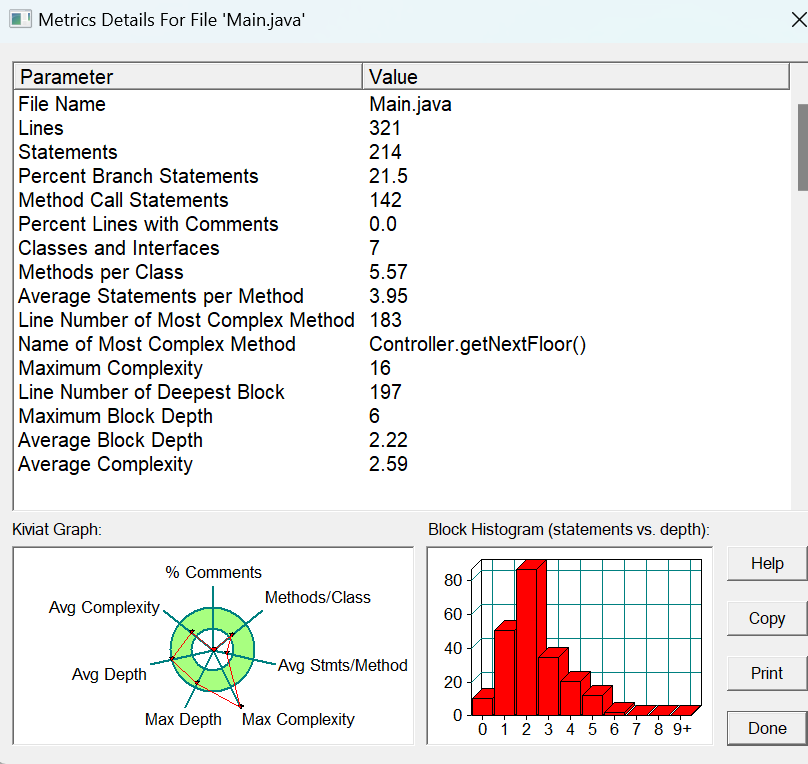Click the Max Complexity point on Kiviat graph
Viewport: 808px width, 764px height.
pos(241,706)
